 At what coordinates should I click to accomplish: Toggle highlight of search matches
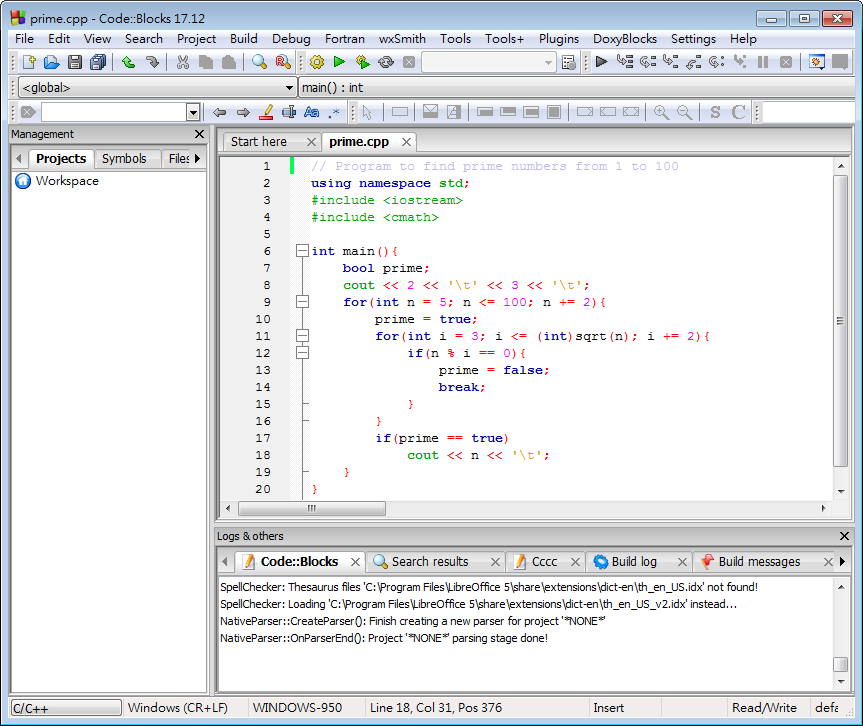point(267,112)
